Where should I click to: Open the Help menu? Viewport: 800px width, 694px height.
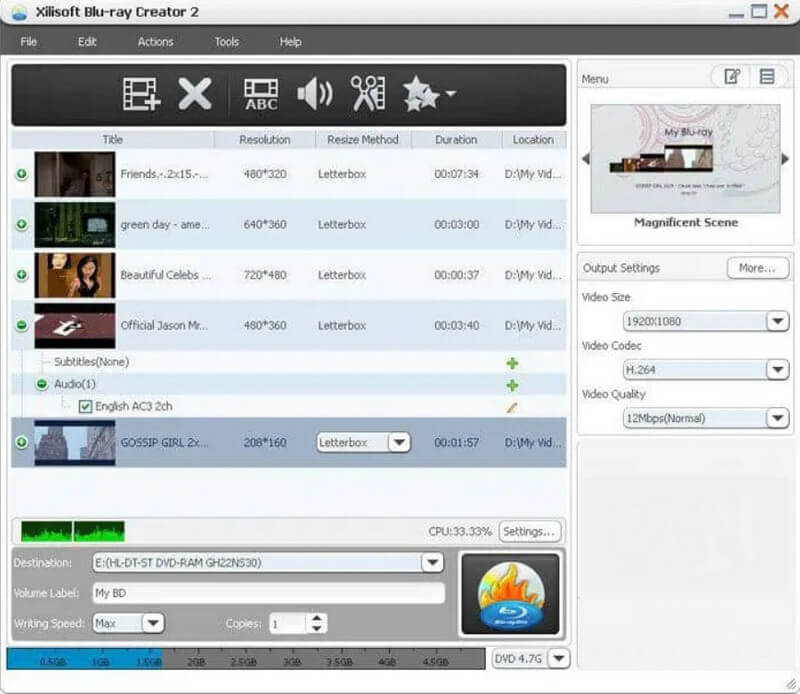click(x=290, y=42)
